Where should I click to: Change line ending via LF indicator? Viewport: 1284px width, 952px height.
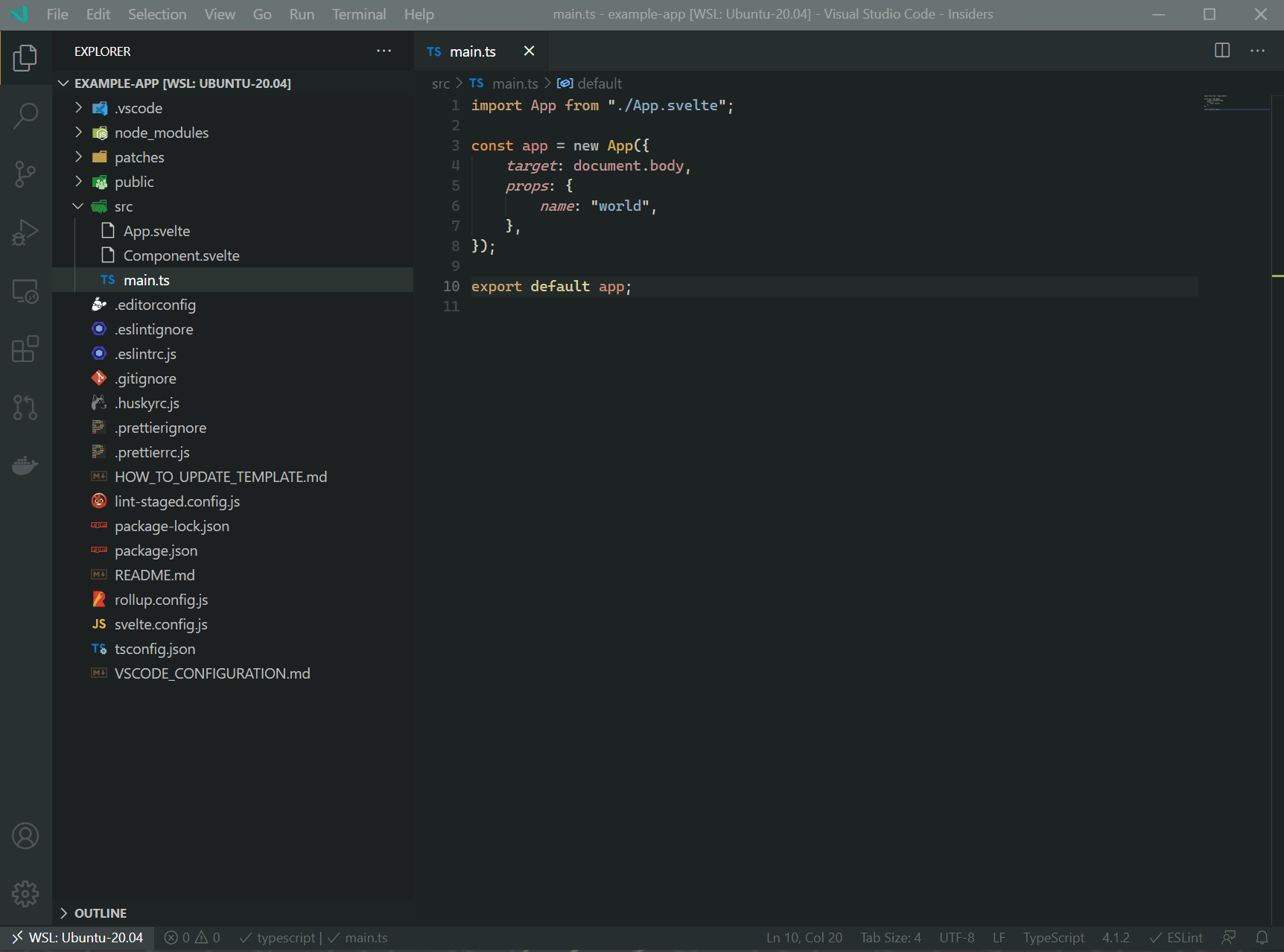[998, 937]
